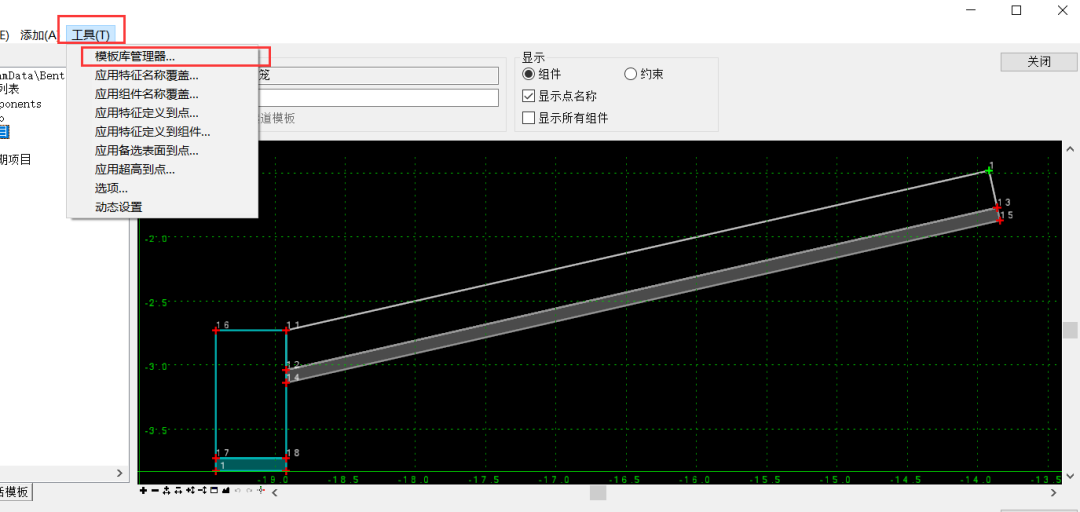Image resolution: width=1080 pixels, height=512 pixels.
Task: Click the grayed undo arrow icon
Action: [x=238, y=490]
